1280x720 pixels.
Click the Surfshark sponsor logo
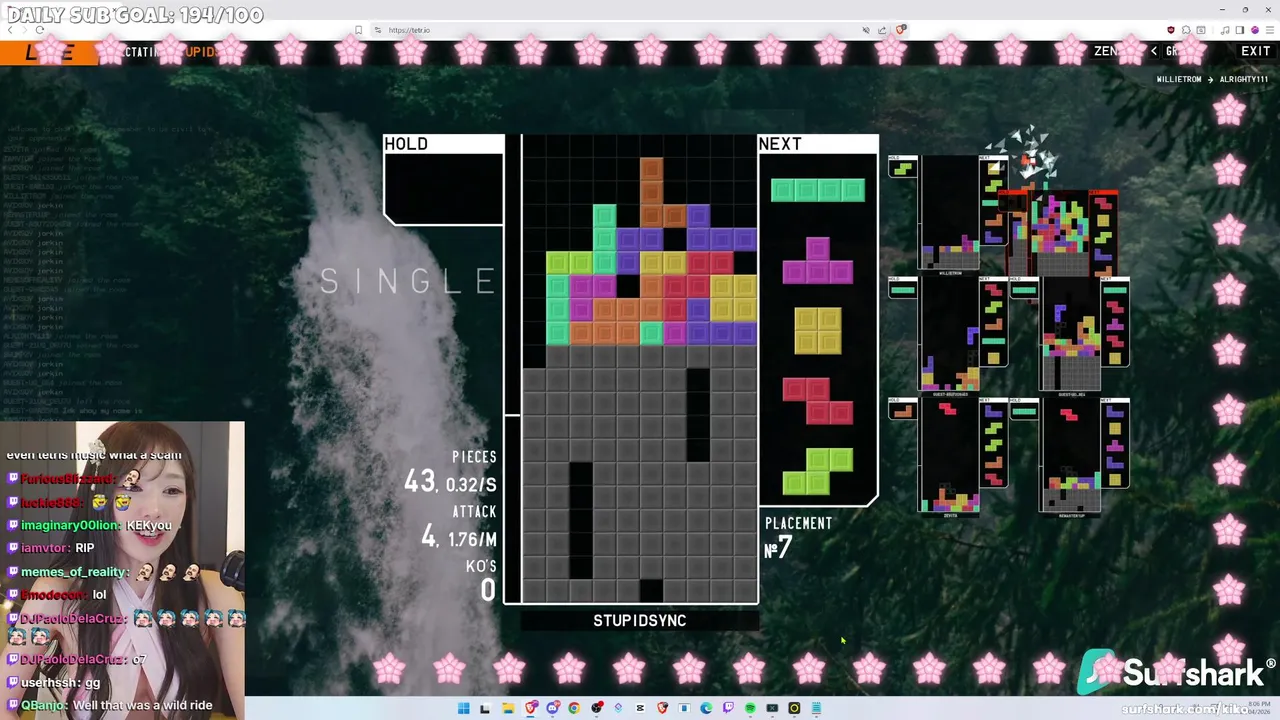click(x=1176, y=673)
